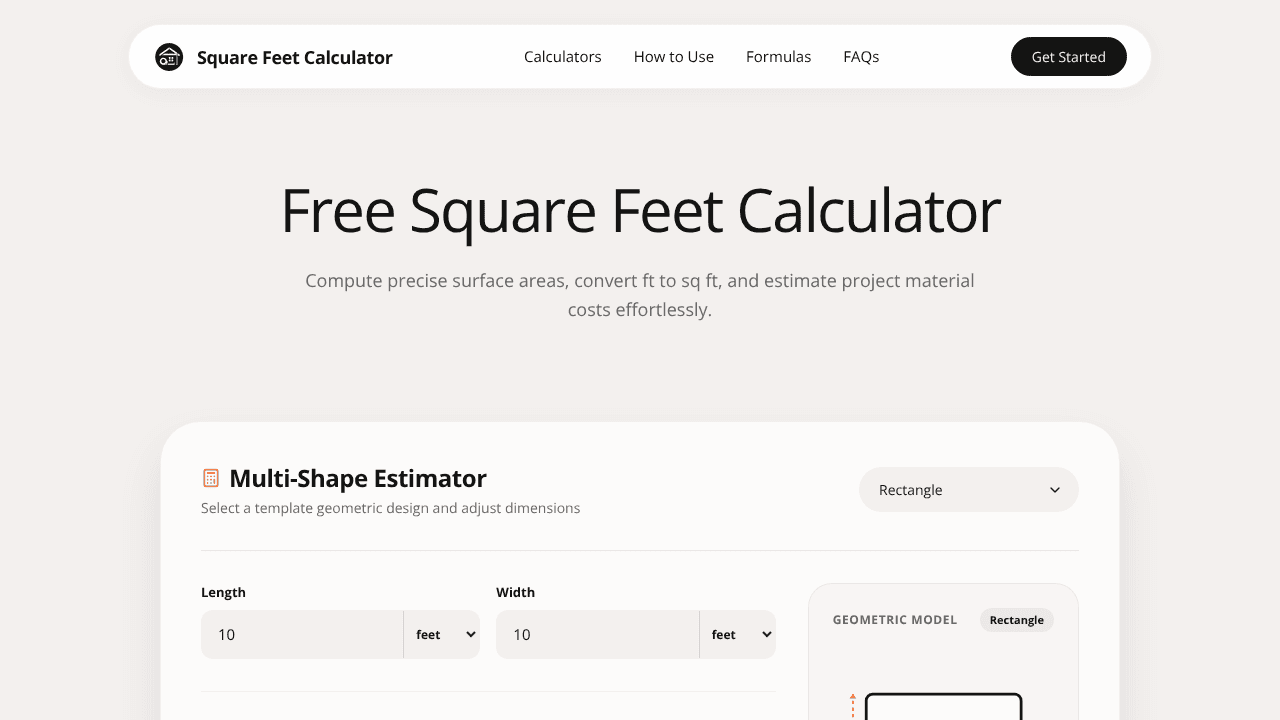The width and height of the screenshot is (1280, 720).
Task: Click the Width field label
Action: tap(515, 592)
